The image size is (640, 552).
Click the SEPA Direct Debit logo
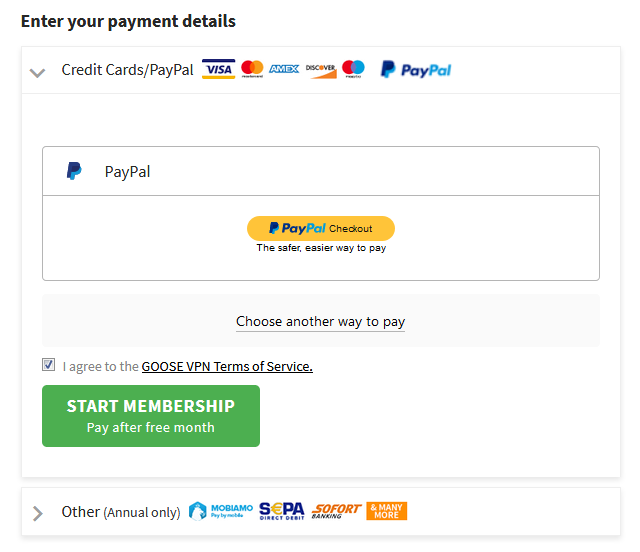[282, 511]
